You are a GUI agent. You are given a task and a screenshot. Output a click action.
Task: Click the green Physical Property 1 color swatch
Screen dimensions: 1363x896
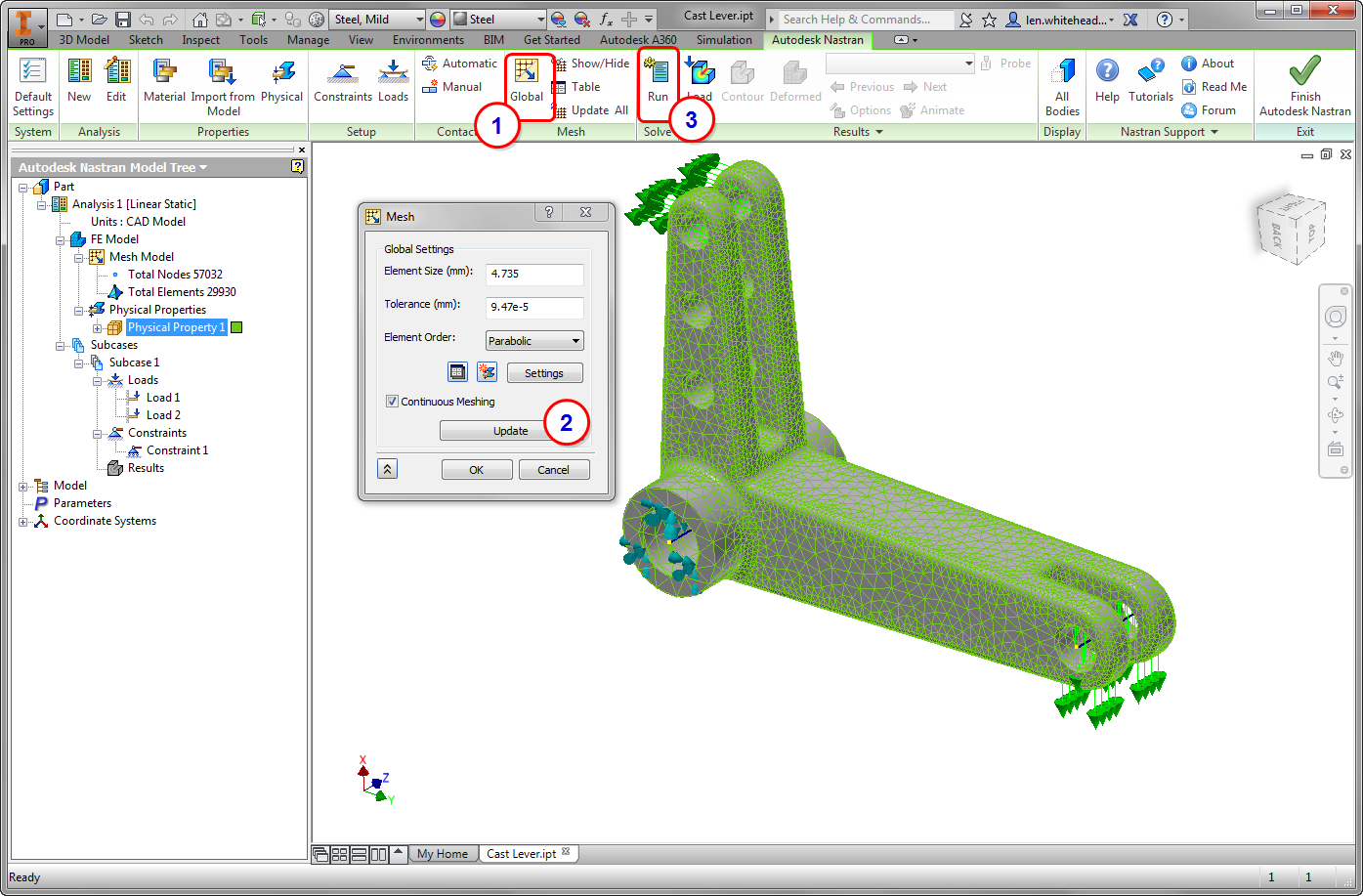point(236,327)
